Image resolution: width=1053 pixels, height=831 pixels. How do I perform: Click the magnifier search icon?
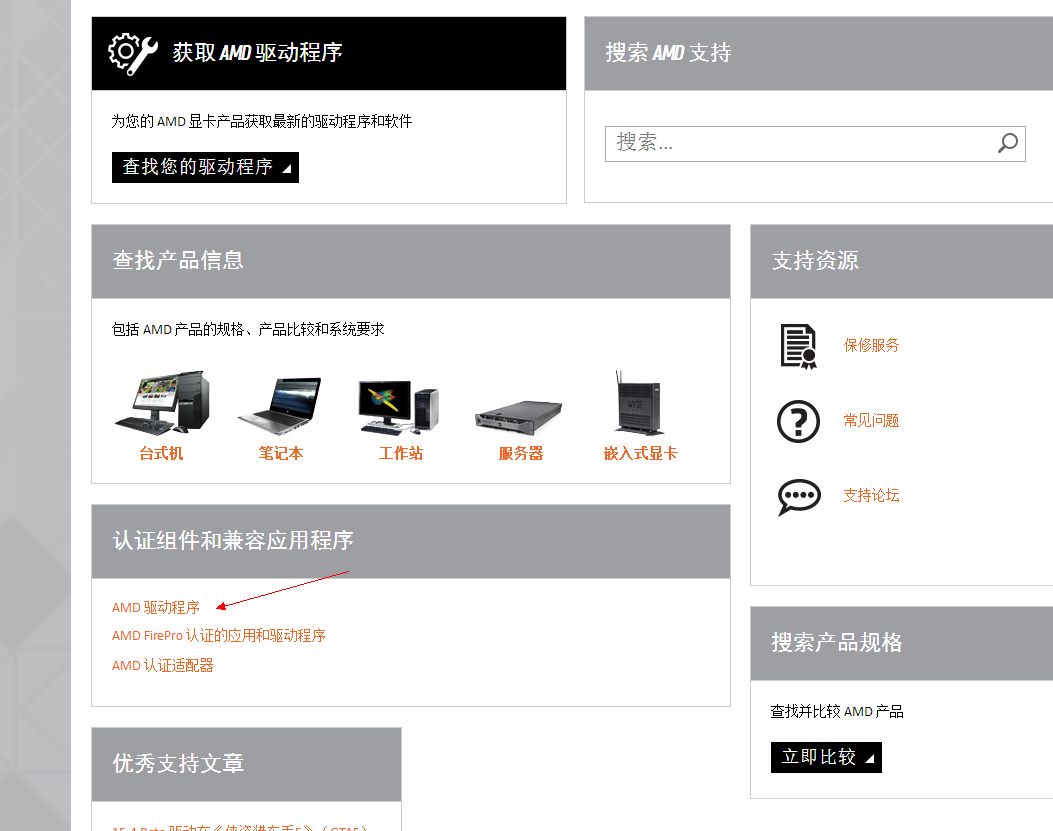click(1007, 142)
